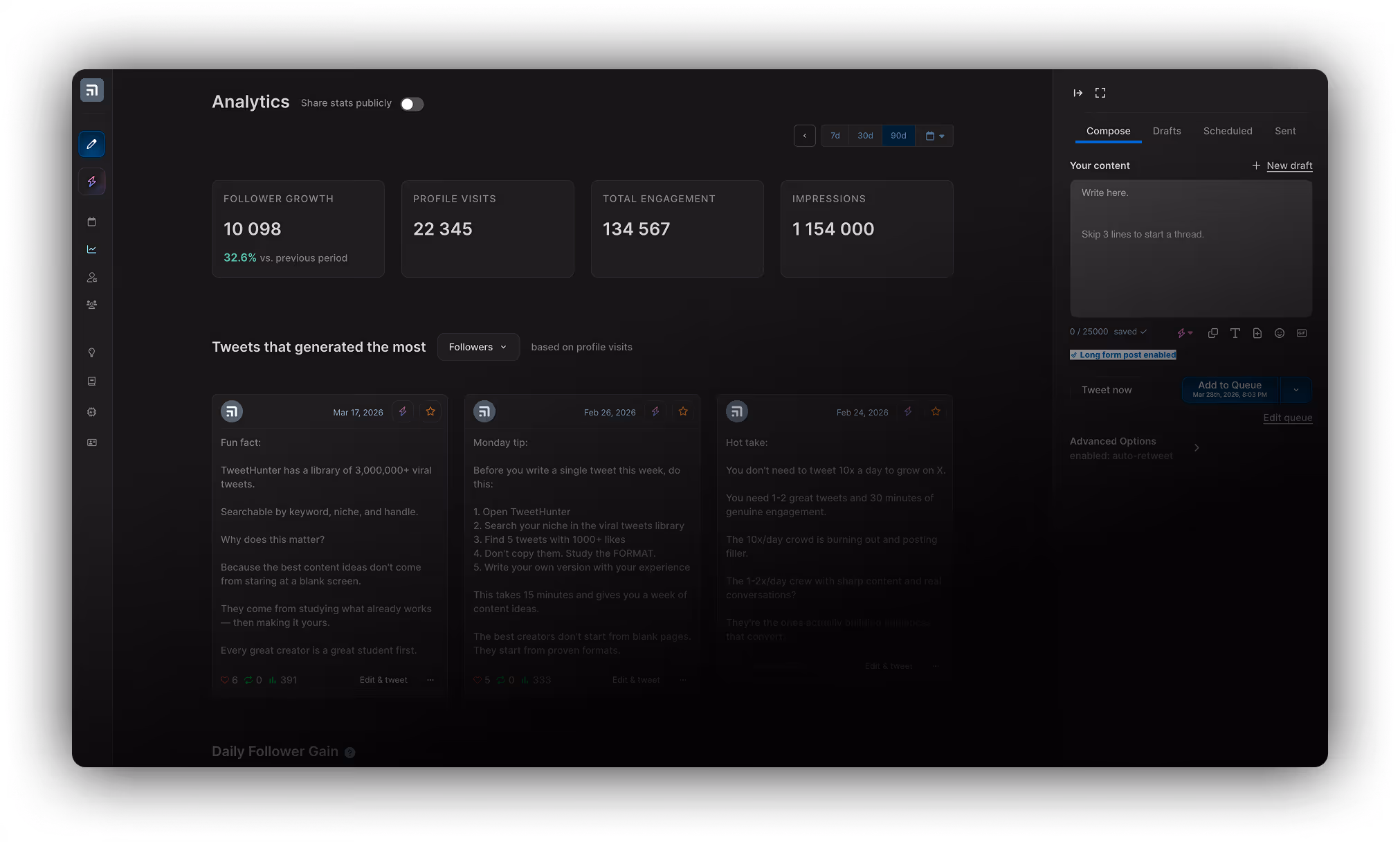Enter fullscreen composer mode
1400x842 pixels.
pyautogui.click(x=1100, y=93)
